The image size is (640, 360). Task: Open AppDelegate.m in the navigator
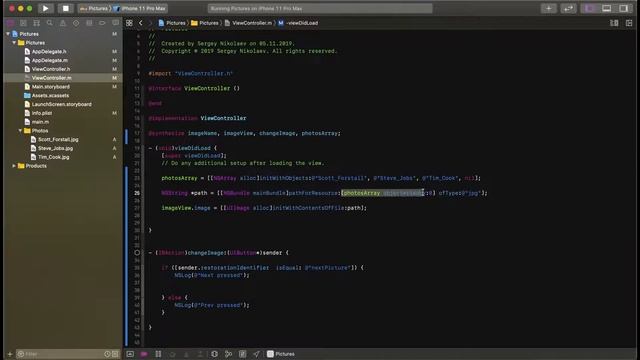pyautogui.click(x=50, y=60)
